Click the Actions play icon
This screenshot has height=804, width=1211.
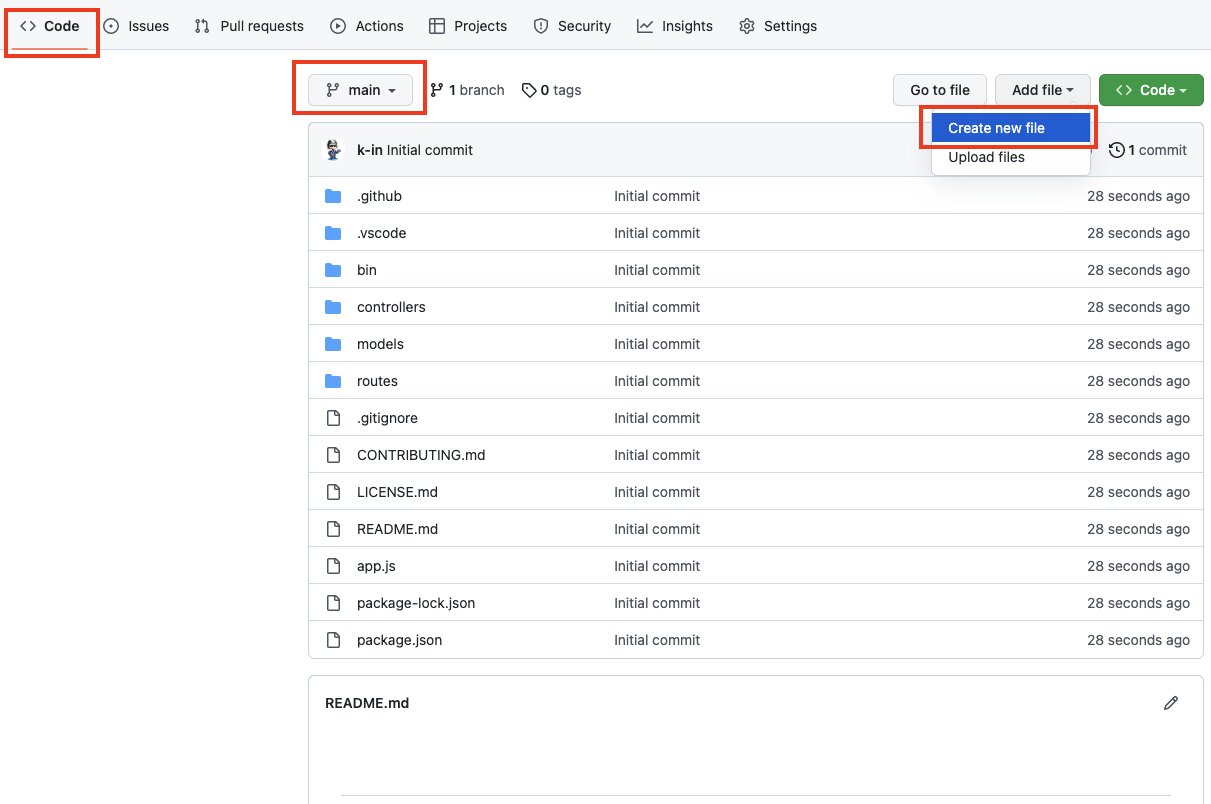pos(338,26)
